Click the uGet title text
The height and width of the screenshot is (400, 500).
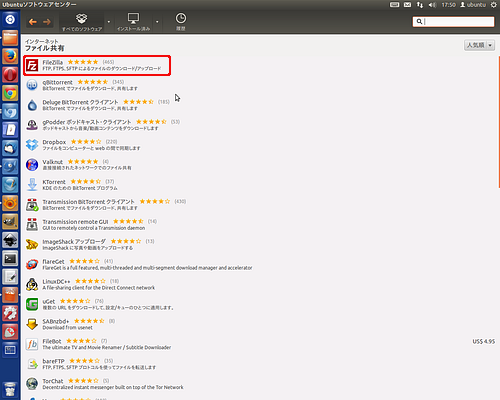click(49, 301)
